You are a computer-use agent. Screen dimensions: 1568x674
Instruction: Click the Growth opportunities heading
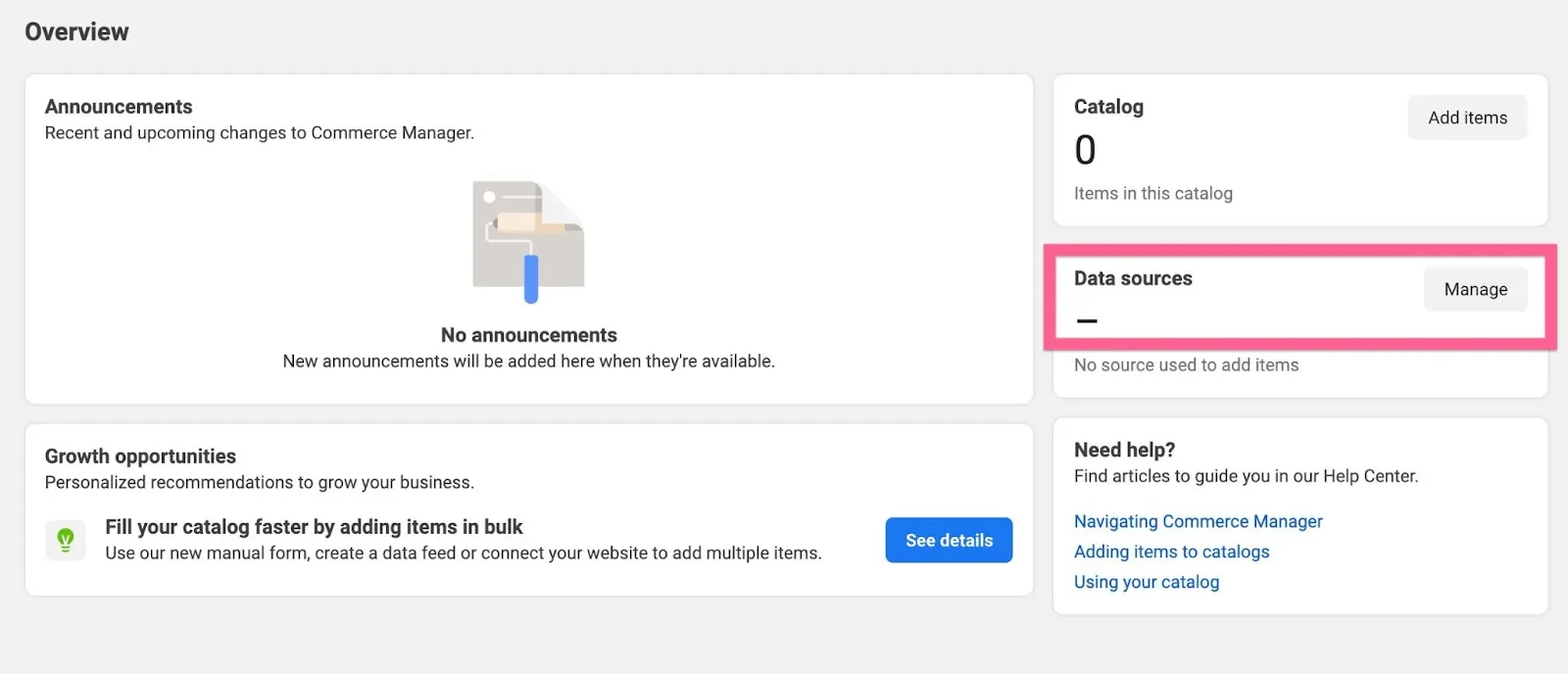pyautogui.click(x=140, y=457)
